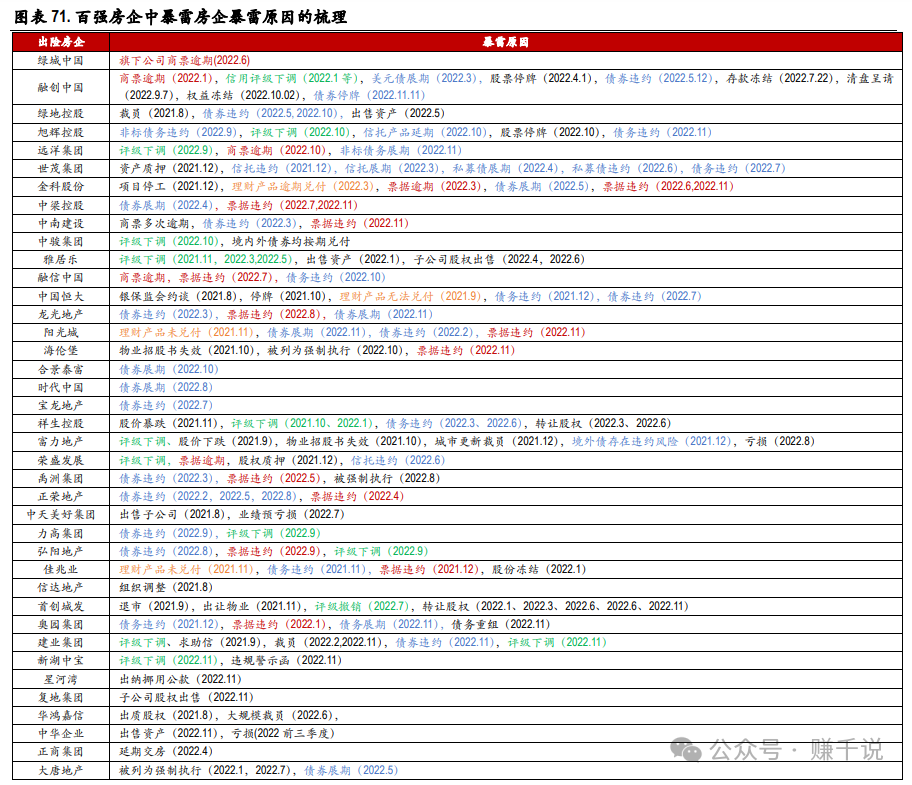Click the 世茂集团 company cell
912x785 pixels.
61,168
